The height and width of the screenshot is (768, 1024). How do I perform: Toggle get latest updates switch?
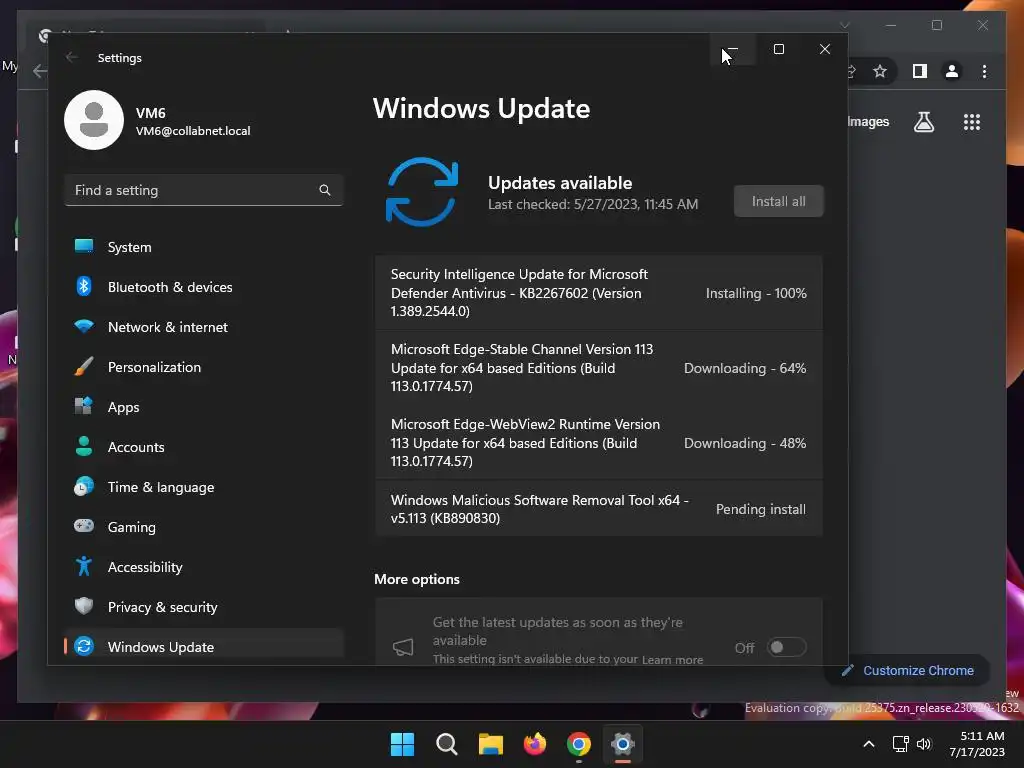click(x=786, y=647)
